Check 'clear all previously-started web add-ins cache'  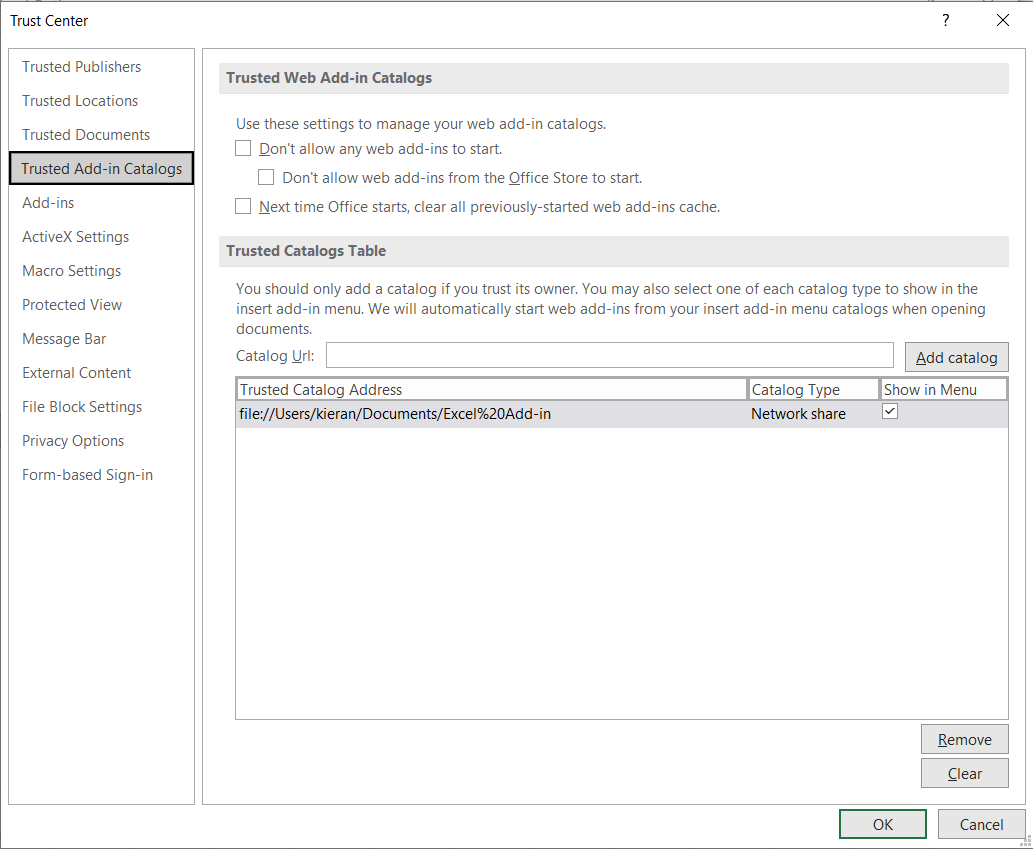click(x=243, y=207)
